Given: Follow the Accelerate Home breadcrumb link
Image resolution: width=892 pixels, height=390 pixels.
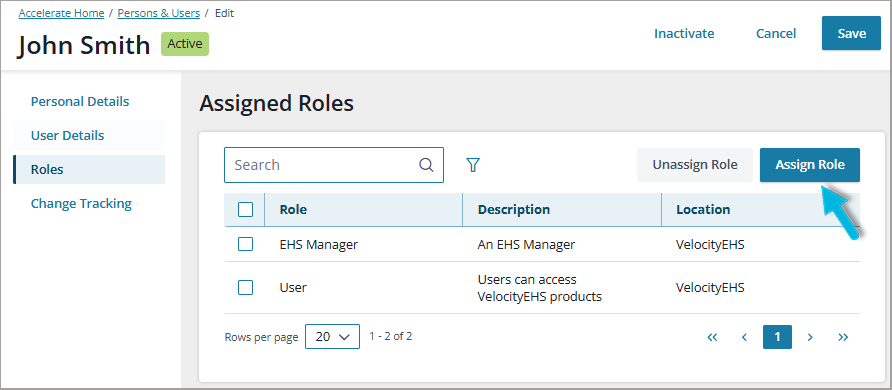Looking at the screenshot, I should click(x=61, y=13).
